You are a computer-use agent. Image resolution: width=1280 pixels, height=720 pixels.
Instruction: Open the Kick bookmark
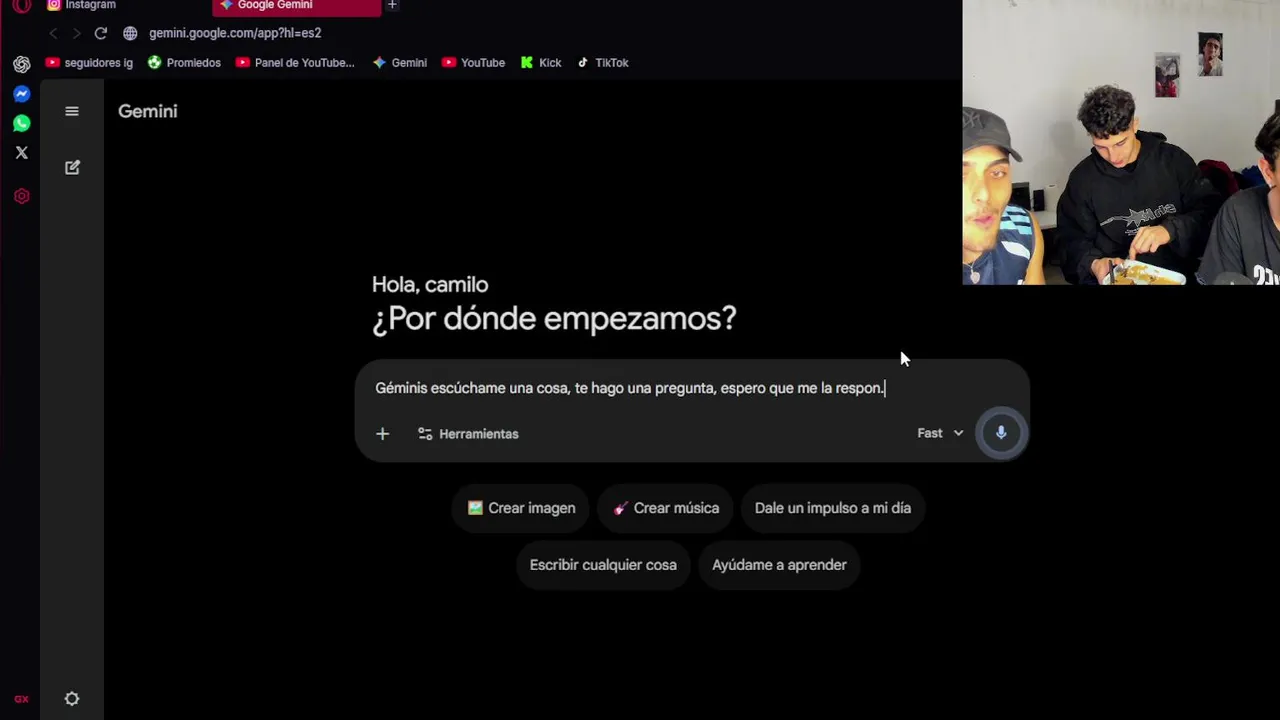pos(541,62)
